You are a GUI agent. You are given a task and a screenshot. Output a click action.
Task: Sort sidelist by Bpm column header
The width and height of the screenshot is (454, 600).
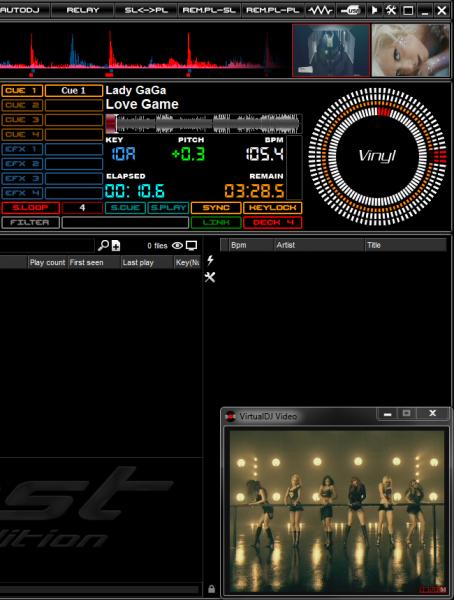click(251, 245)
